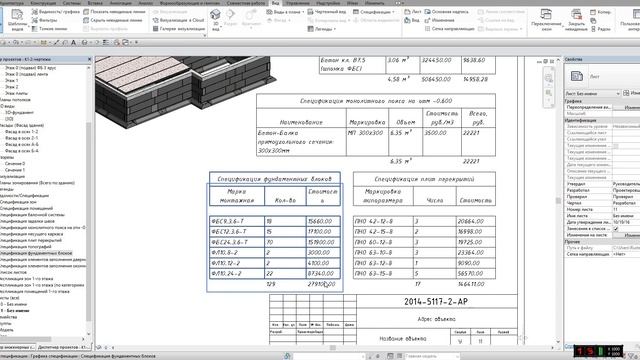Open Visualization Gallery (Галерея визуализации)
The width and height of the screenshot is (640, 360).
click(179, 29)
